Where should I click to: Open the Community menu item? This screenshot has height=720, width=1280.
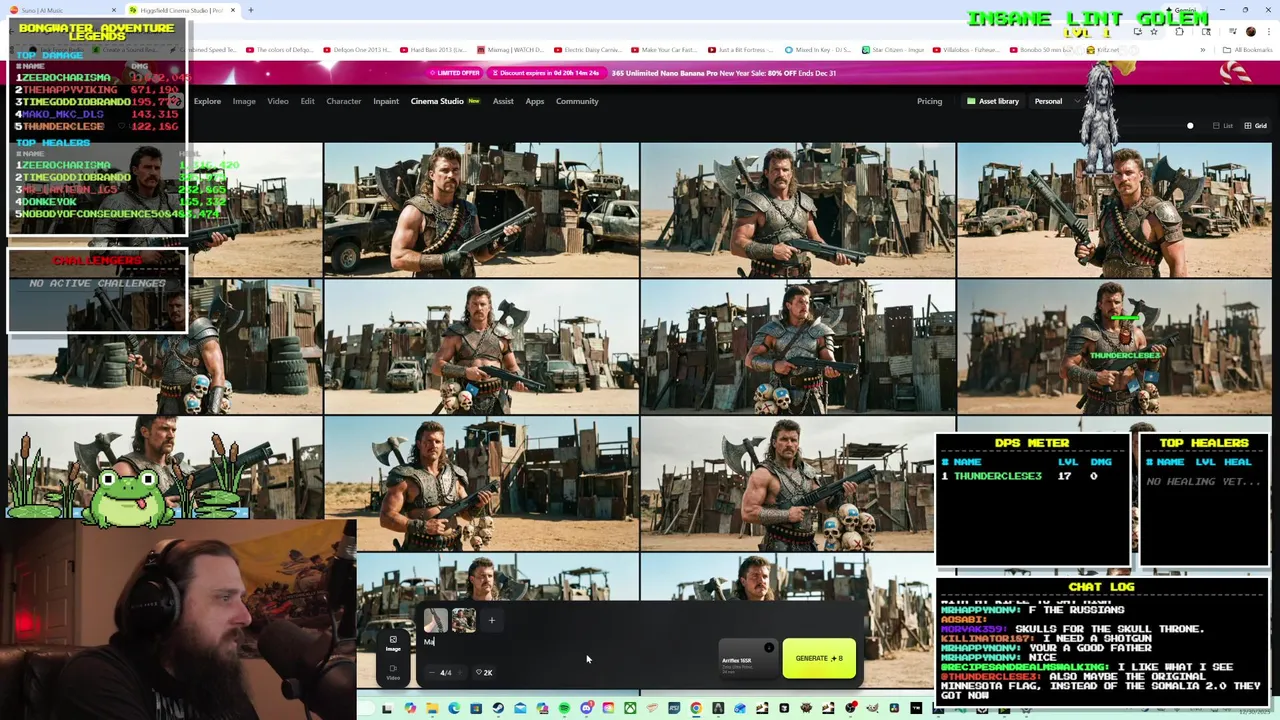click(x=577, y=101)
